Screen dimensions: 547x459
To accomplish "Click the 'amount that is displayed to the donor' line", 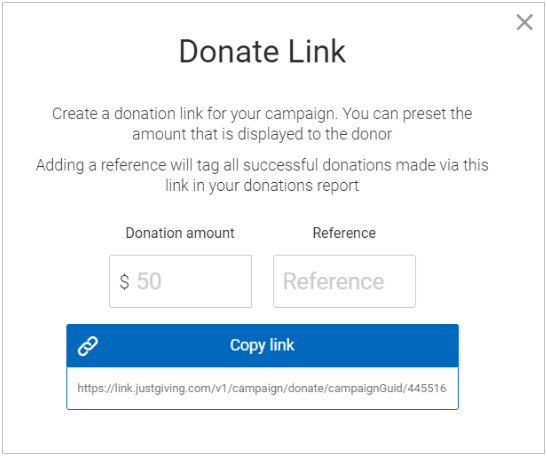I will tap(262, 134).
